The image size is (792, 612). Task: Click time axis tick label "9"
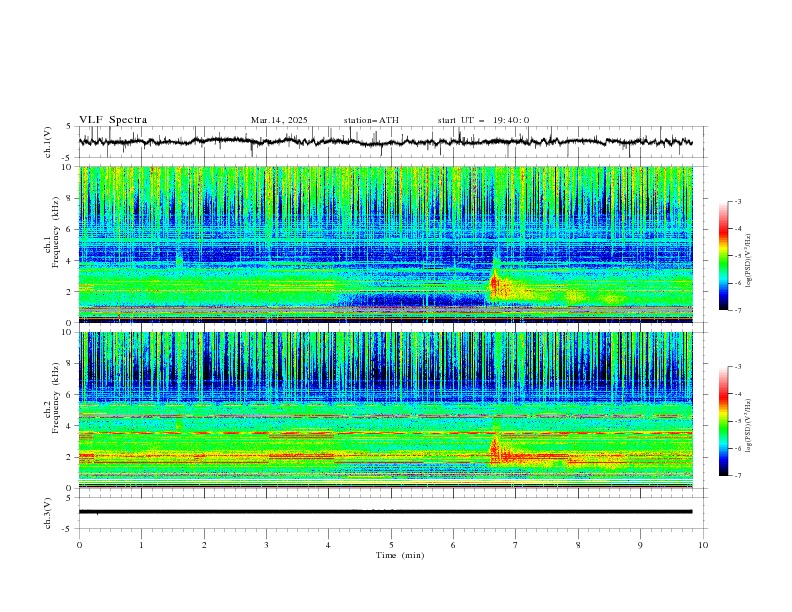(640, 545)
